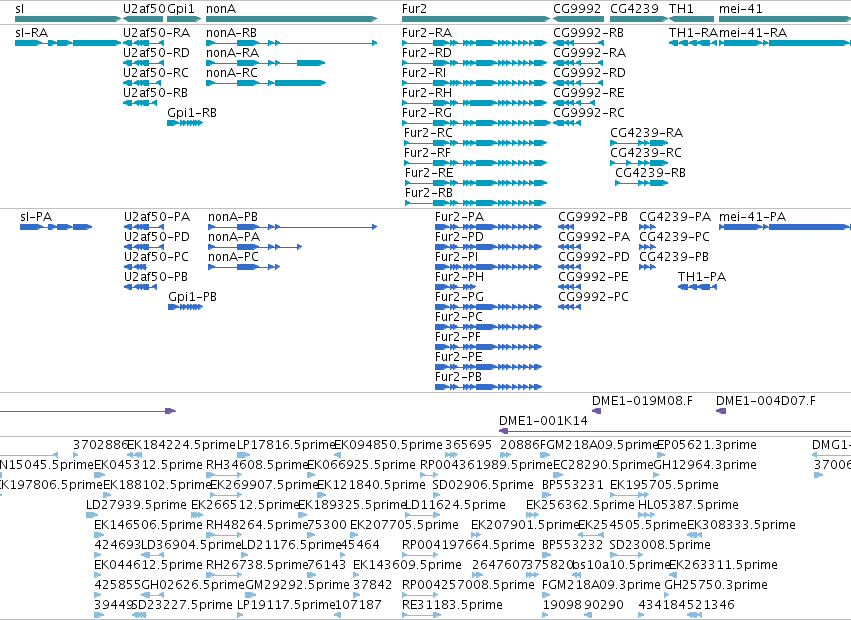The height and width of the screenshot is (620, 851).
Task: Select the CG4239 gene label
Action: click(x=634, y=9)
